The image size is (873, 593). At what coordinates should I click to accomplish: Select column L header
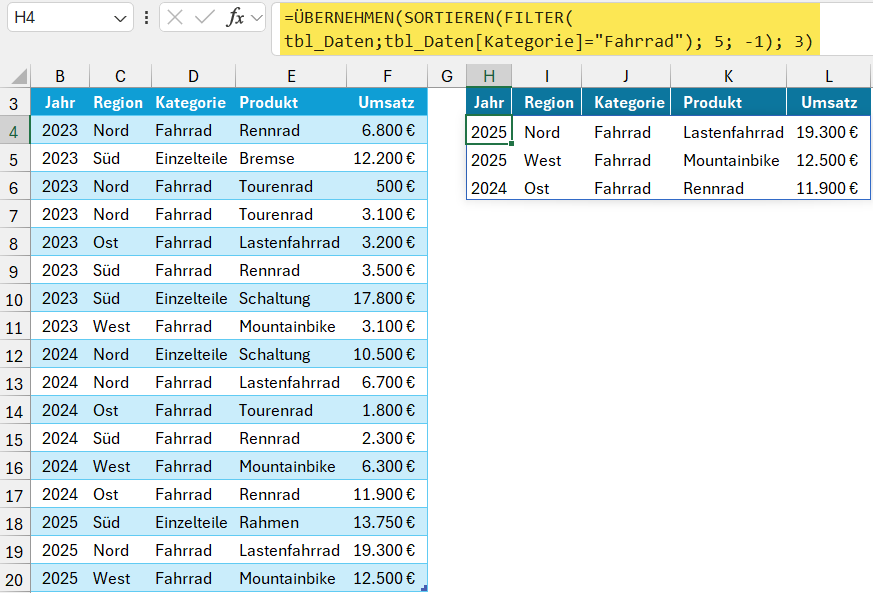point(829,76)
